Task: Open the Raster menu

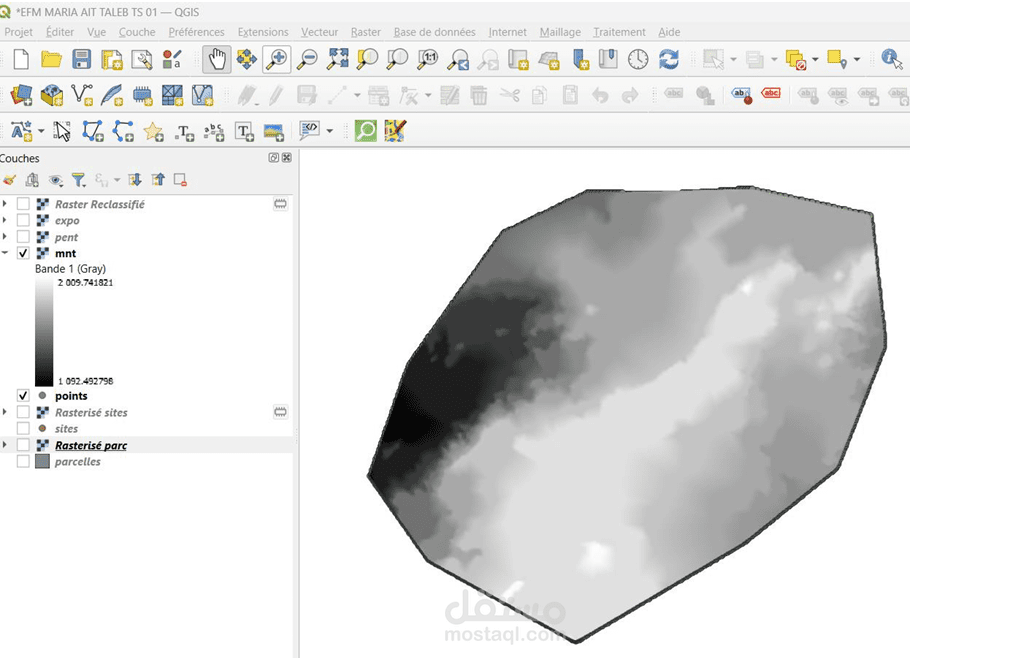Action: [x=365, y=32]
